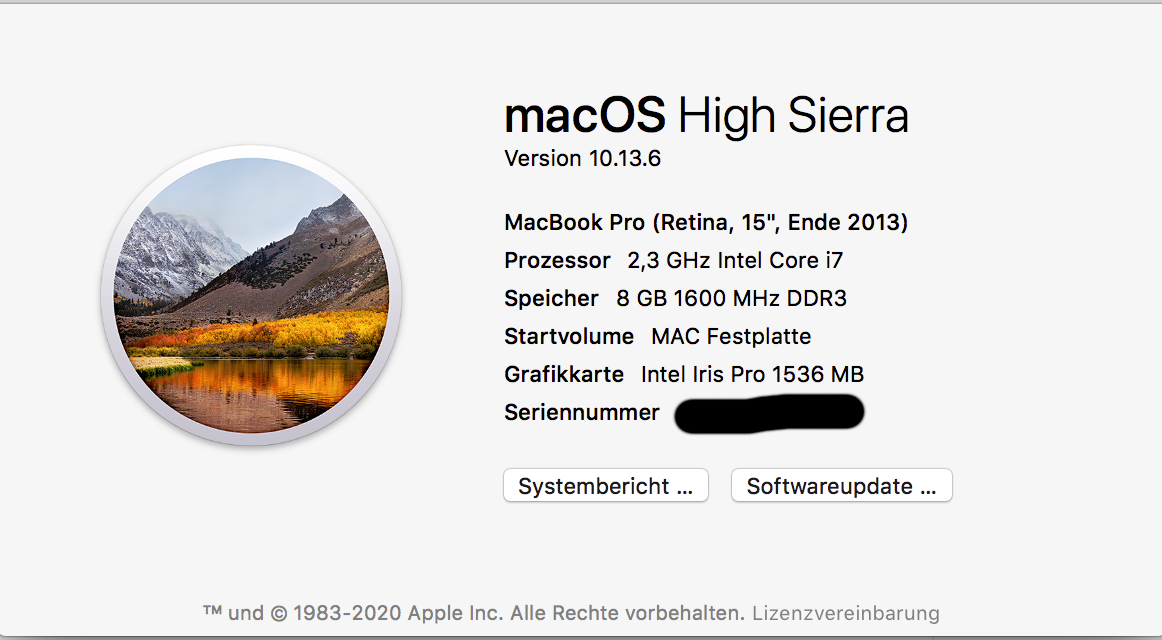
Task: Click the Prozessor label
Action: point(557,260)
